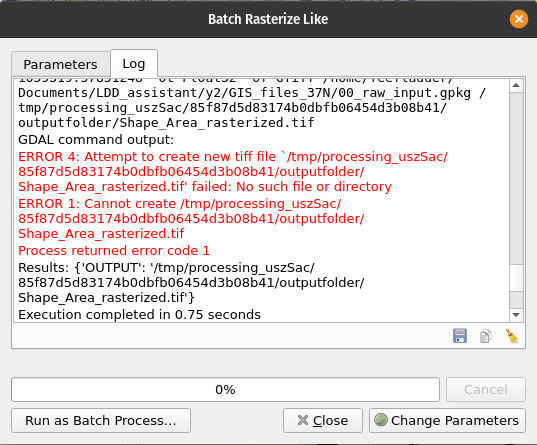Viewport: 537px width, 445px height.
Task: Copy the log using the clipboard icon
Action: [x=486, y=336]
